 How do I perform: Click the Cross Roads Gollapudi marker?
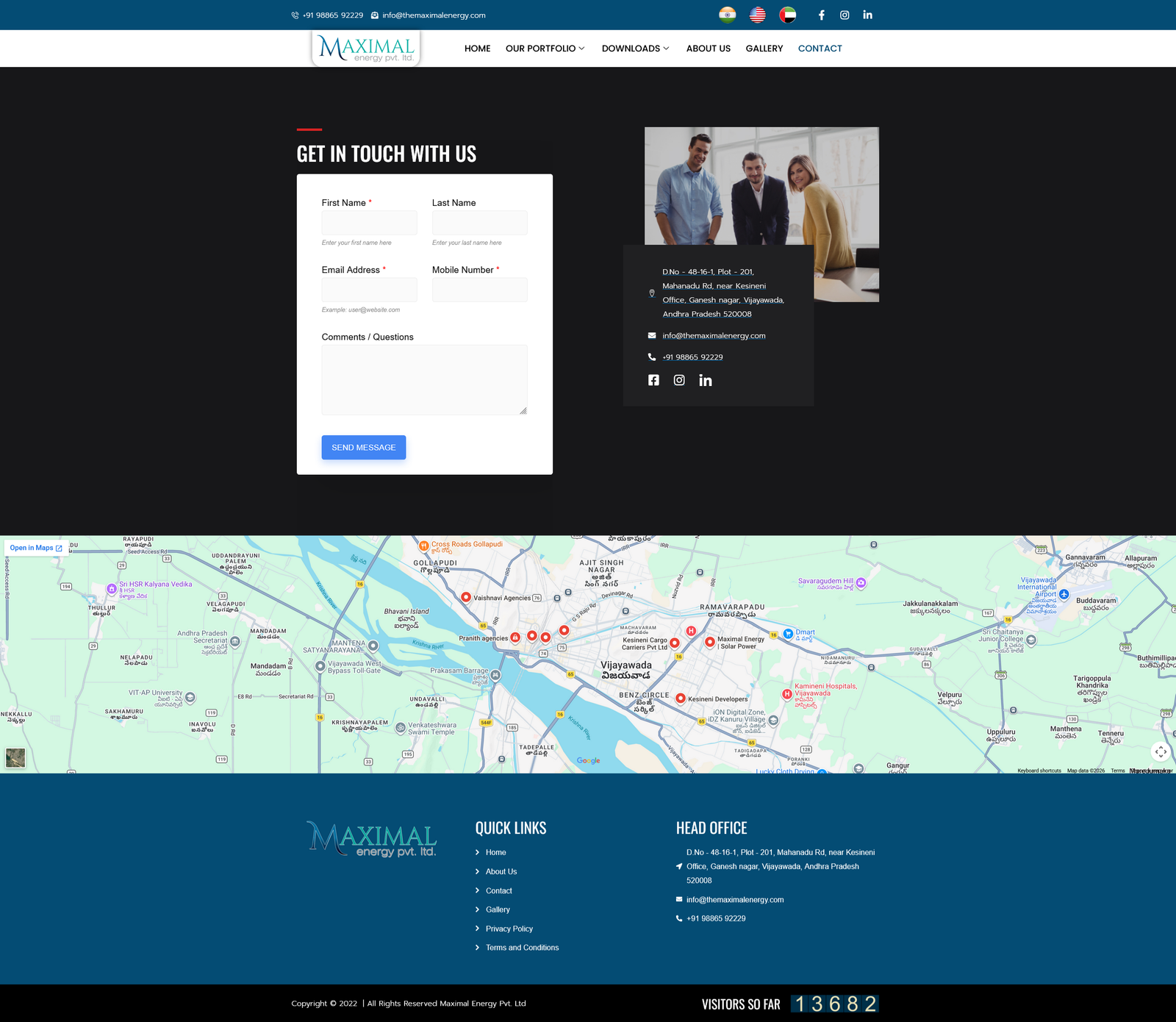pyautogui.click(x=424, y=546)
